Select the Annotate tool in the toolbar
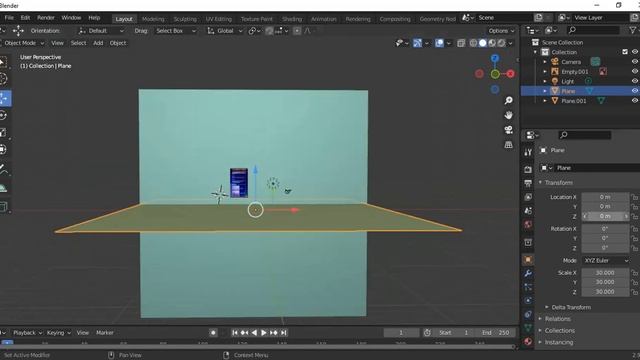The image size is (640, 360). 3,169
